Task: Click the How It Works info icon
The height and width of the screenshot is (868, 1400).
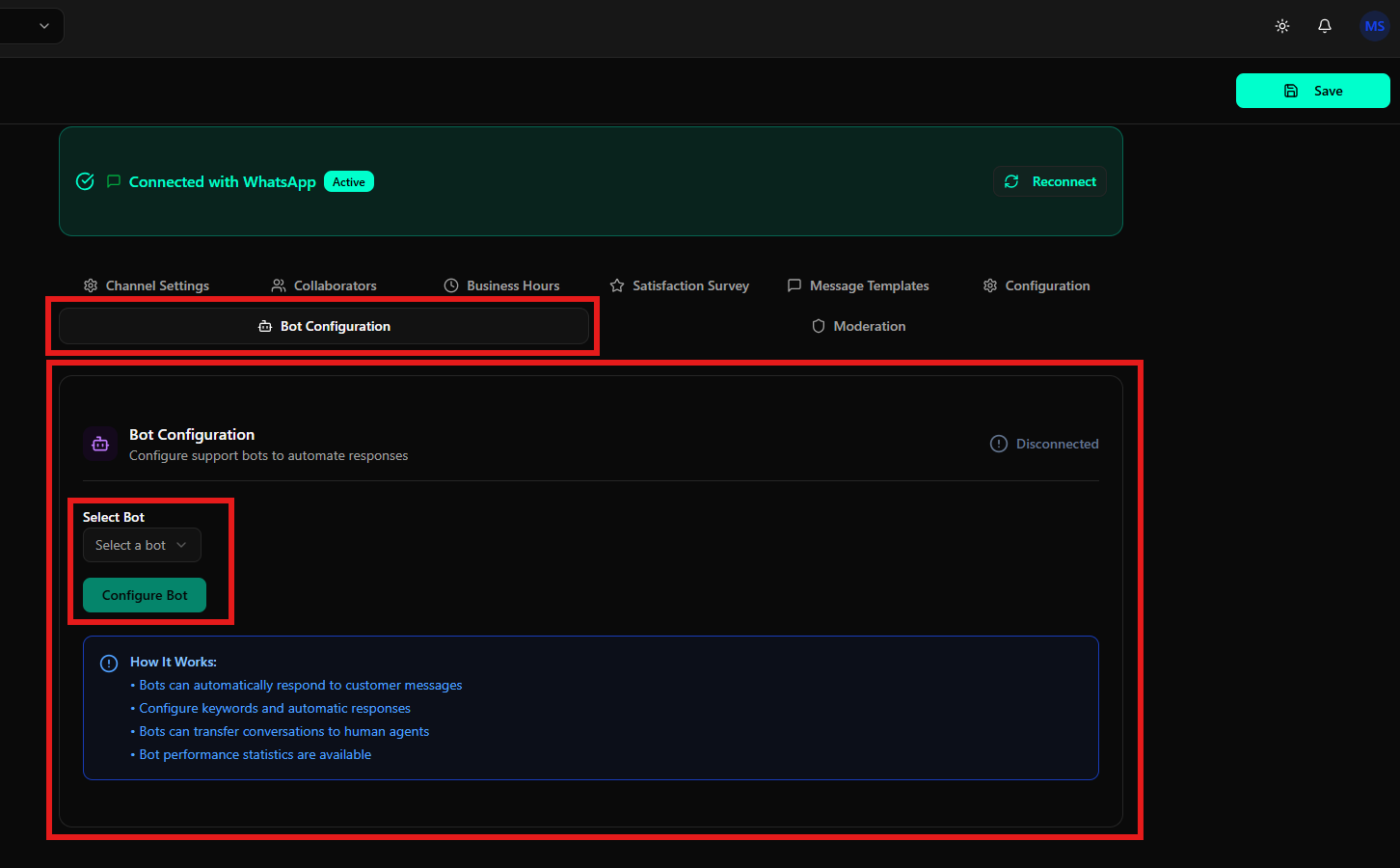Action: [109, 664]
